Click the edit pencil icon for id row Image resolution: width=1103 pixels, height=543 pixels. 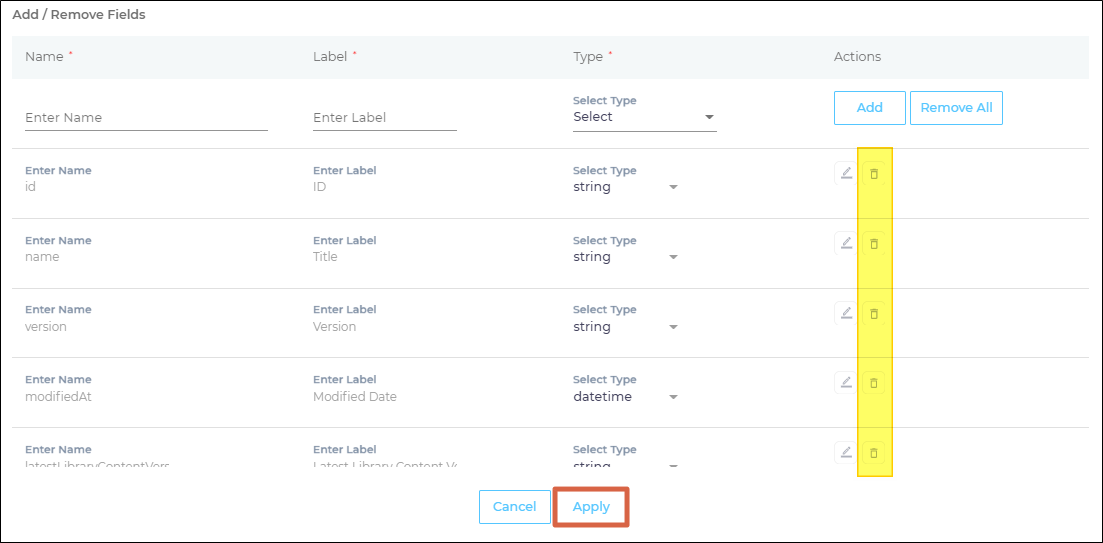click(x=846, y=173)
